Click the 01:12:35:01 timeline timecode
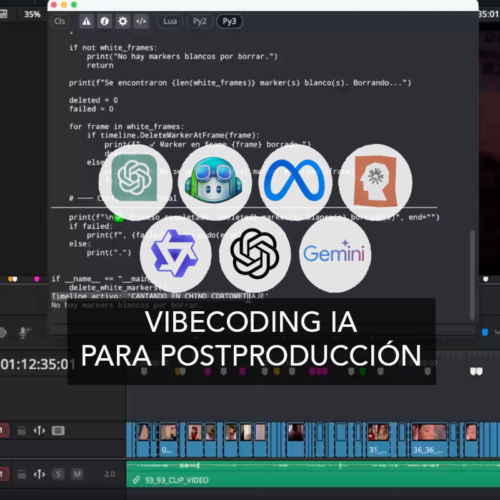This screenshot has height=500, width=500. pyautogui.click(x=37, y=364)
